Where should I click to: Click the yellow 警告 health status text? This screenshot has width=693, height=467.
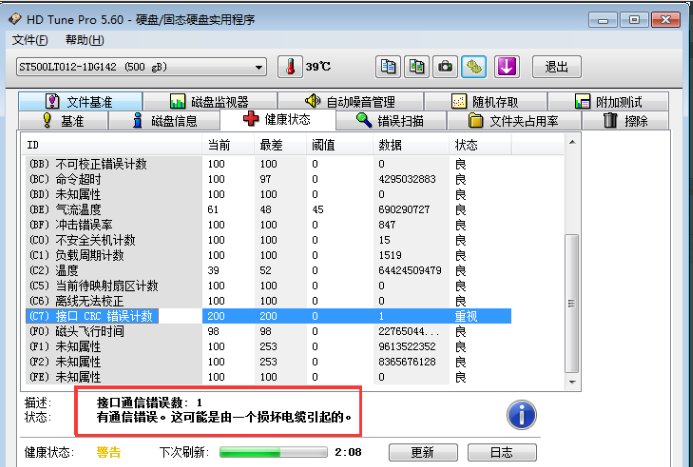(108, 452)
